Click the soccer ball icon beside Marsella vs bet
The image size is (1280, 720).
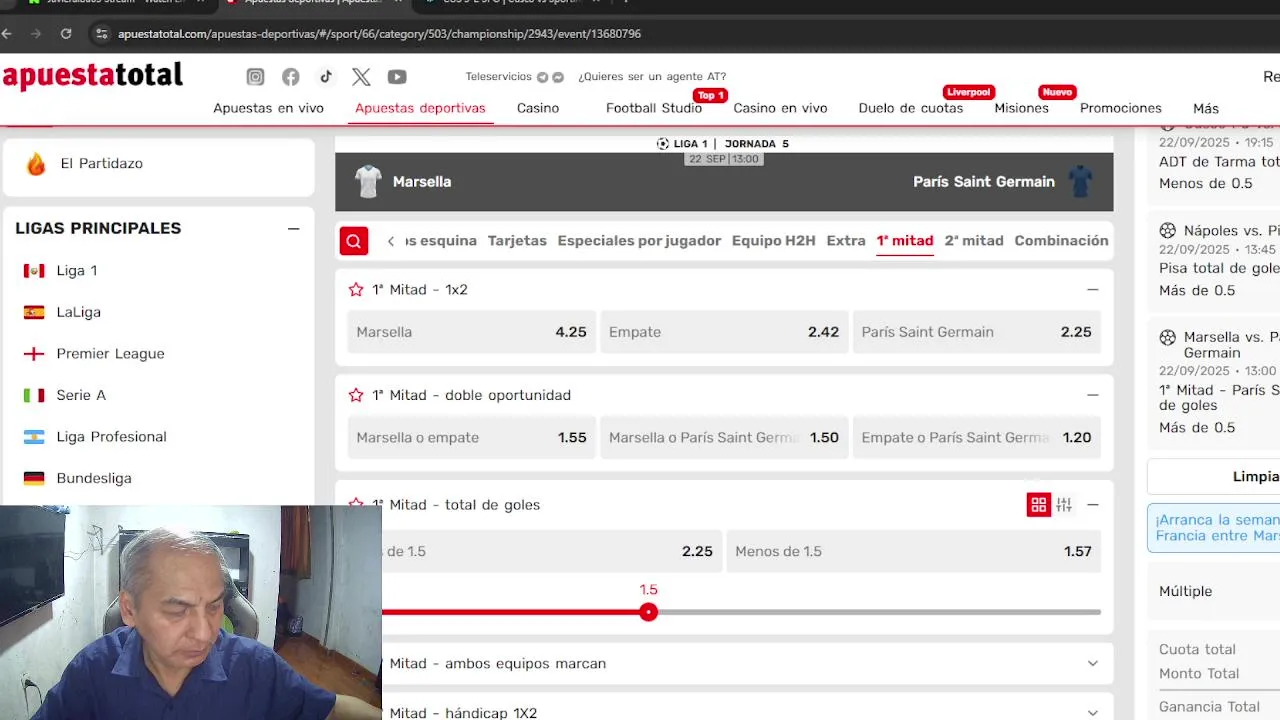(1167, 338)
